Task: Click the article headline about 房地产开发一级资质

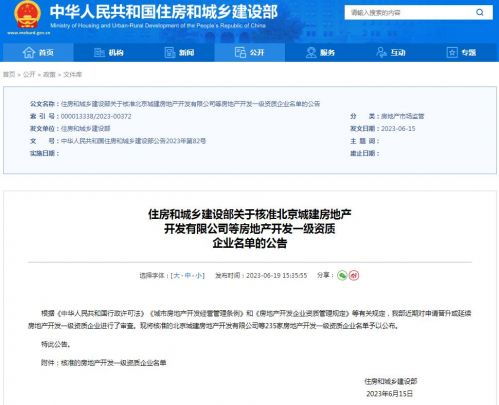Action: tap(250, 229)
